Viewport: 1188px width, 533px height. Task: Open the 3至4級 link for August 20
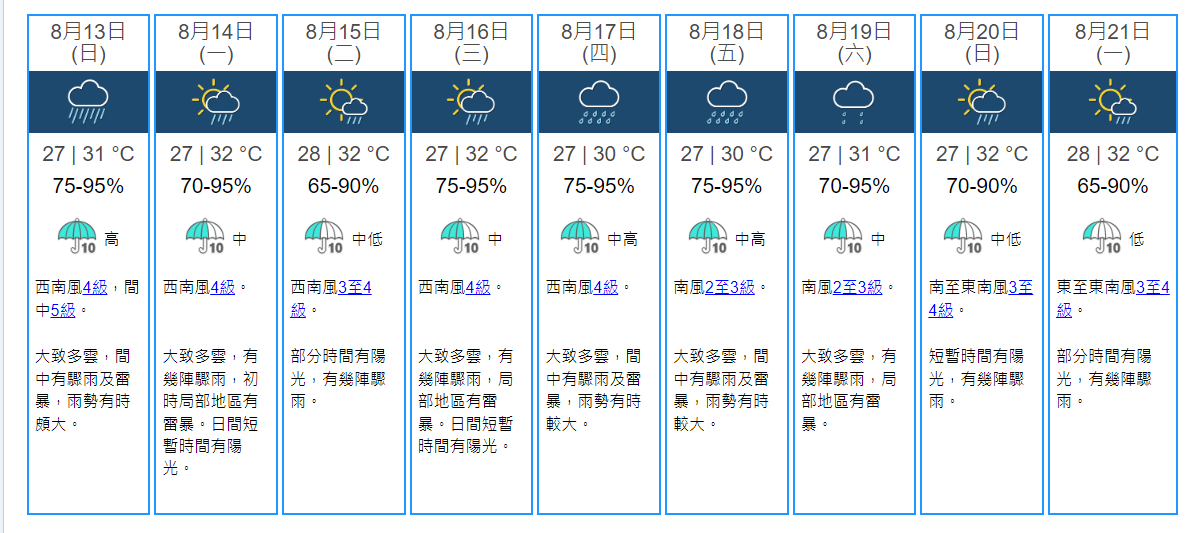[1020, 288]
